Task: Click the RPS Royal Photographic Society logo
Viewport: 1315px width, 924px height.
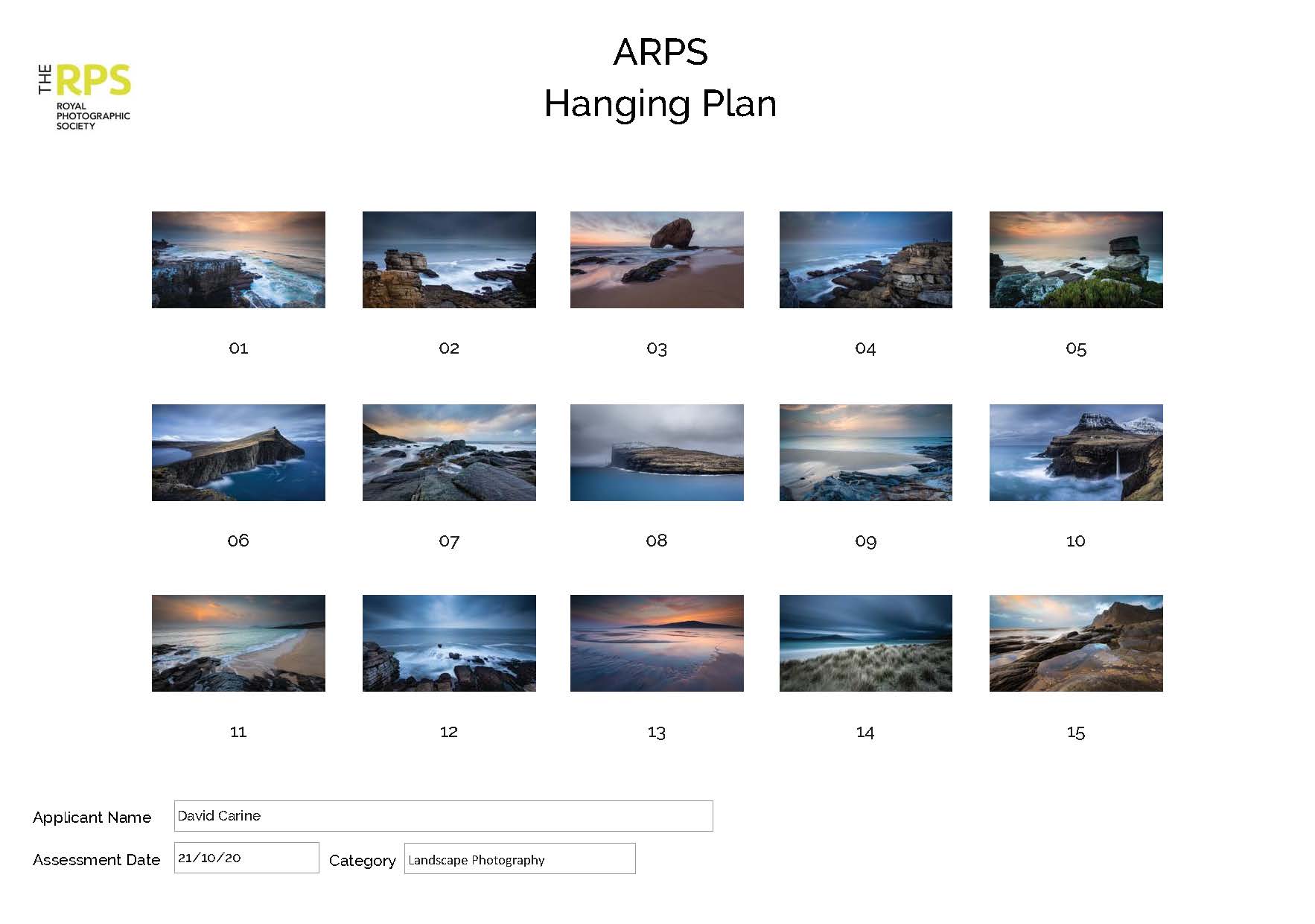Action: tap(84, 97)
